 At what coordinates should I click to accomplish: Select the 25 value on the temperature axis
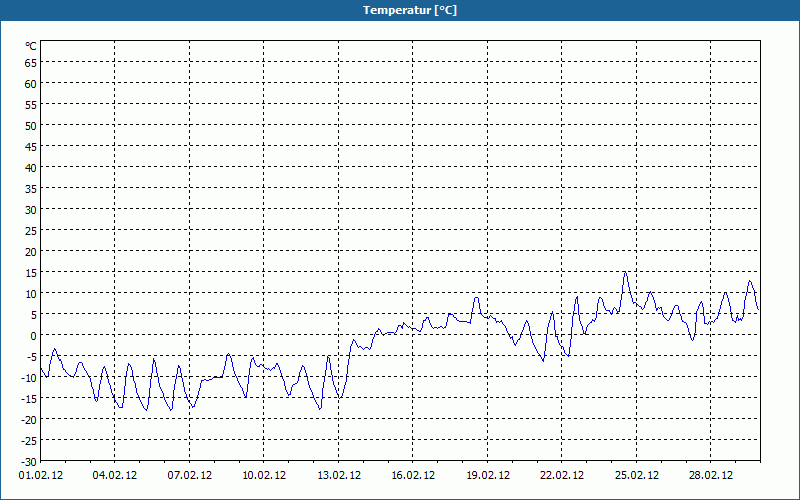(31, 231)
